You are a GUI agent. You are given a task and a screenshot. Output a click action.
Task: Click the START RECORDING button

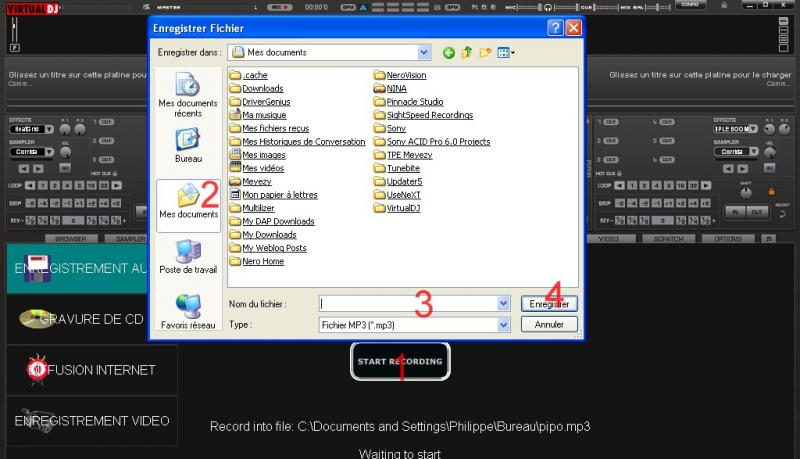pos(400,361)
